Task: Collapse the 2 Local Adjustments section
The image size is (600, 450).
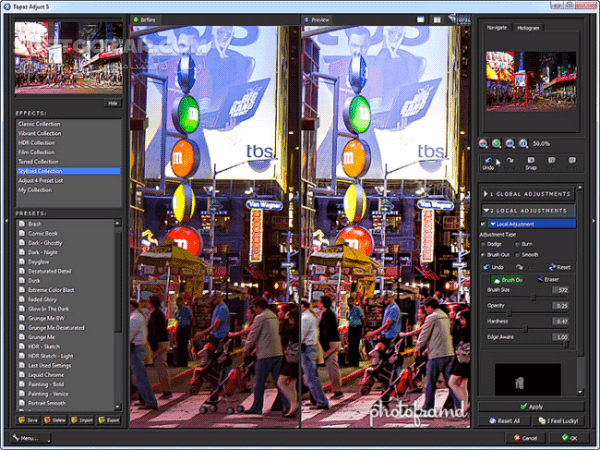Action: coord(528,211)
